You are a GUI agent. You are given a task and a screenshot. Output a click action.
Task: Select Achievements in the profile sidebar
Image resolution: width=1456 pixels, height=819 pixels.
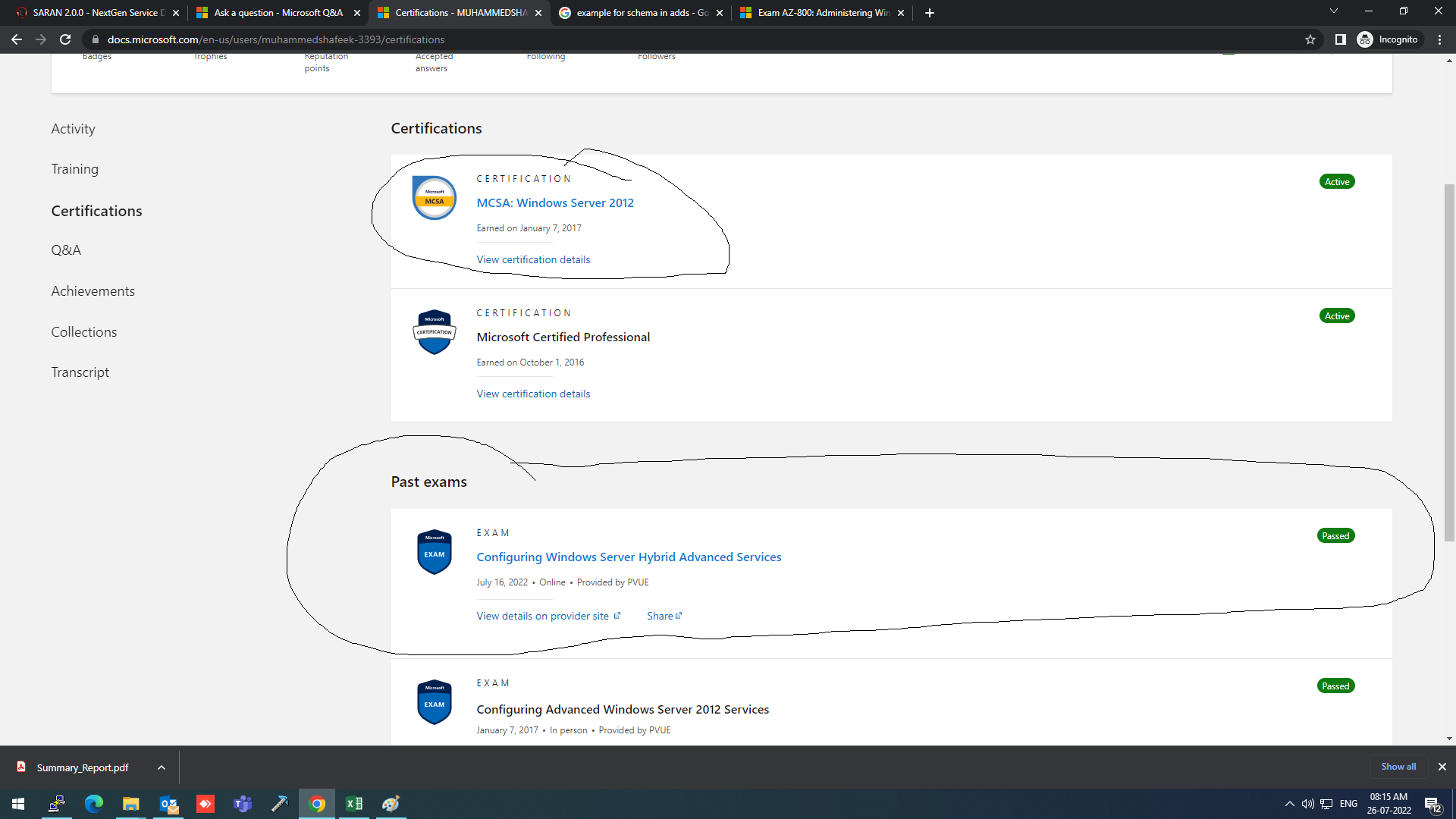(93, 291)
